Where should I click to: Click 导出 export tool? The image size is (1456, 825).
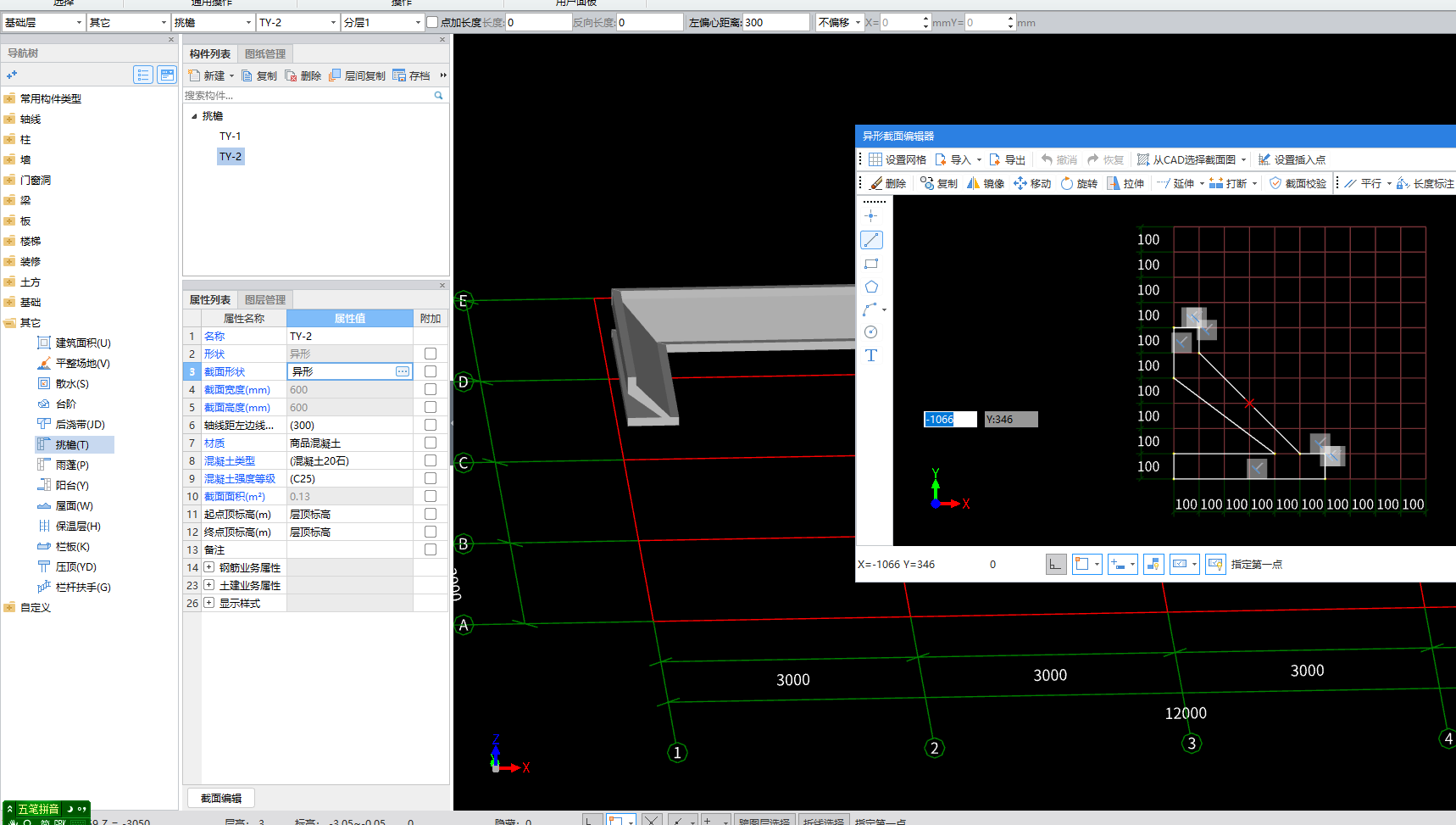pyautogui.click(x=1007, y=159)
